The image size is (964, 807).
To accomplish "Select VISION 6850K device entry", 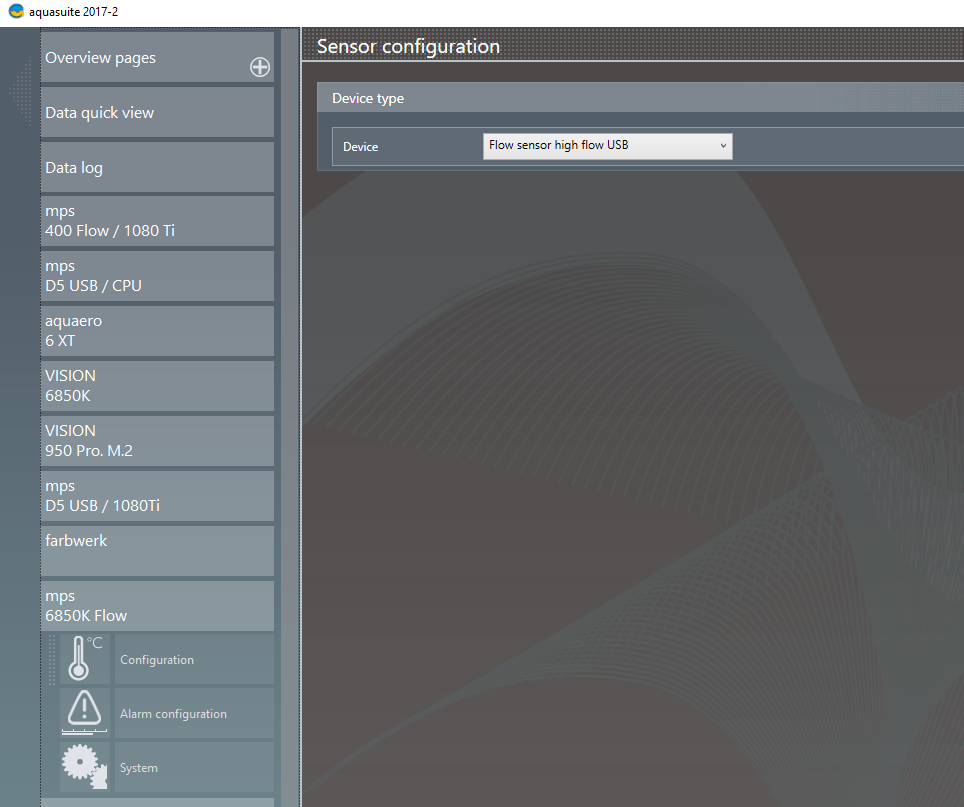I will [x=157, y=386].
